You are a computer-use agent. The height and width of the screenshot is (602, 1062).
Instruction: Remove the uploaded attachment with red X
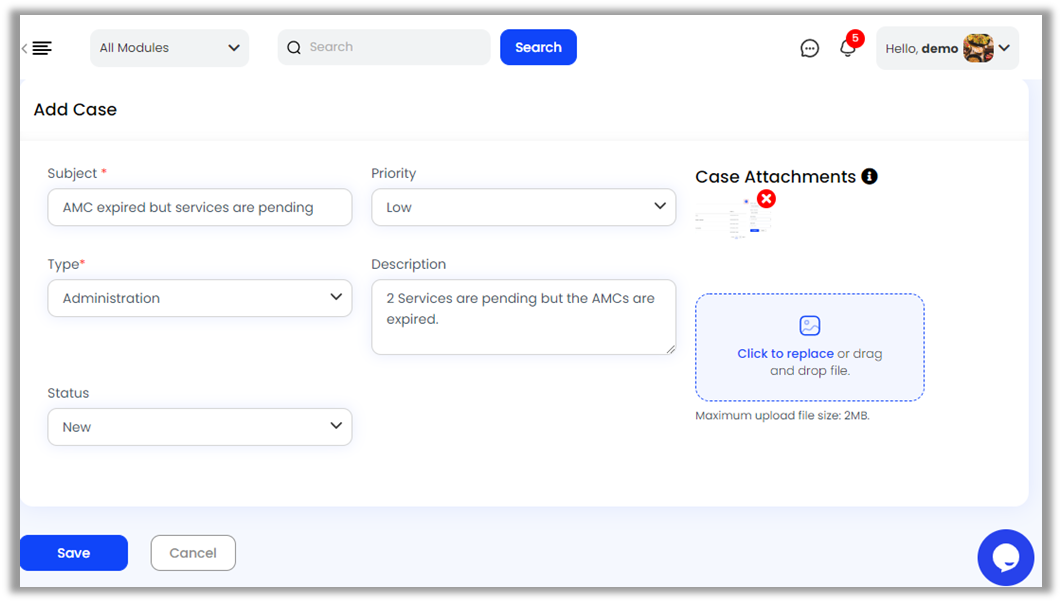click(x=766, y=199)
